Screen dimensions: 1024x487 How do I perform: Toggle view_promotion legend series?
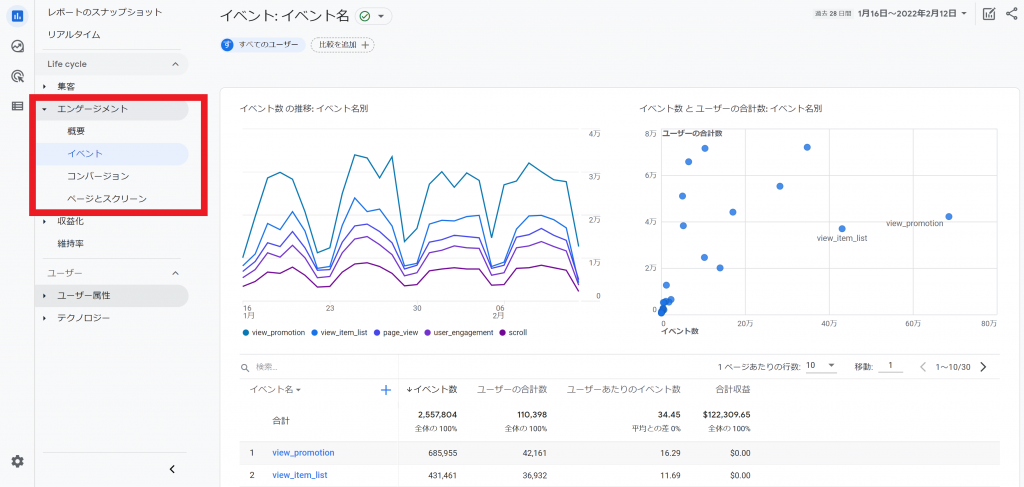pyautogui.click(x=274, y=332)
